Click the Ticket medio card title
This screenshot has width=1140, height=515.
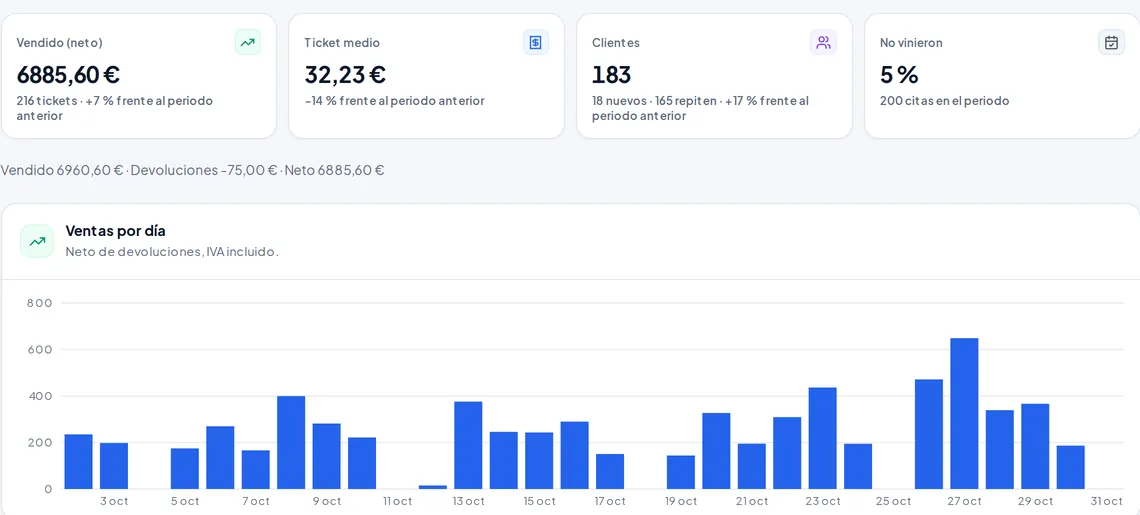[x=342, y=43]
